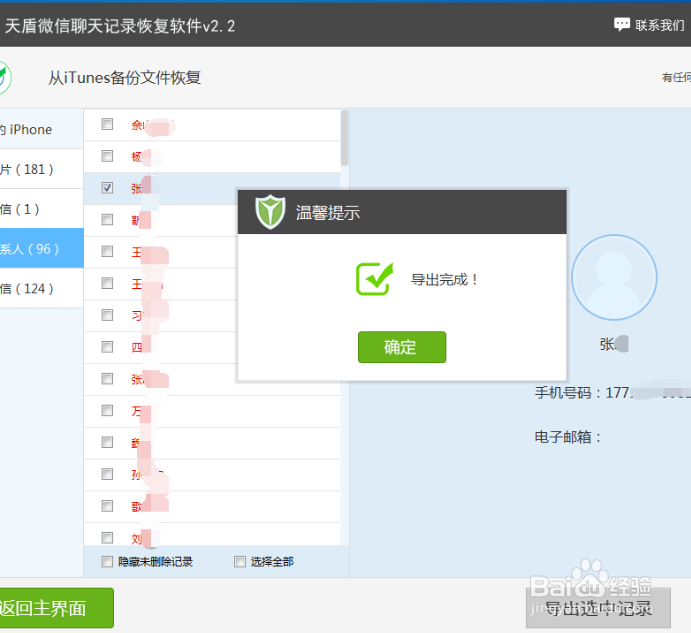Open the sidebar tab showing (1)

[x=41, y=209]
